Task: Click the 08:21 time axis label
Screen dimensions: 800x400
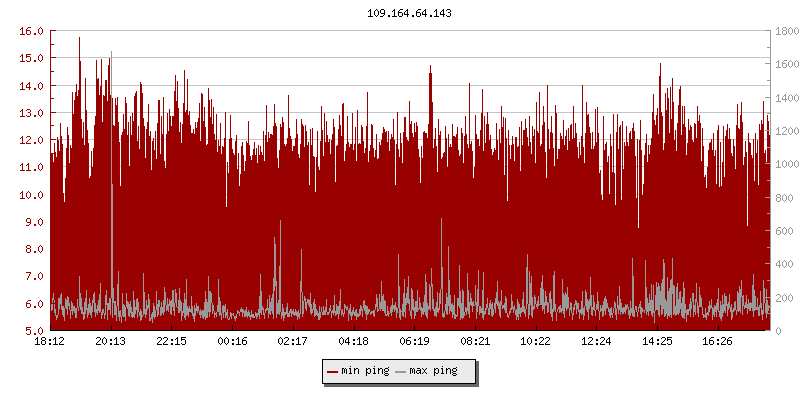Action: [475, 341]
